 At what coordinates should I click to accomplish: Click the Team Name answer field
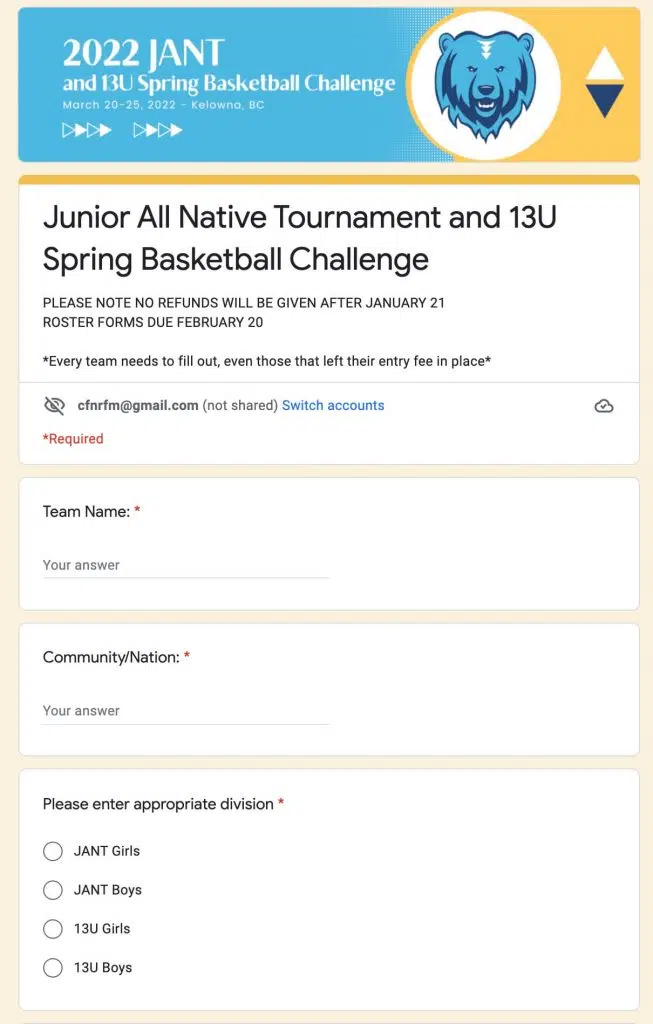coord(185,565)
